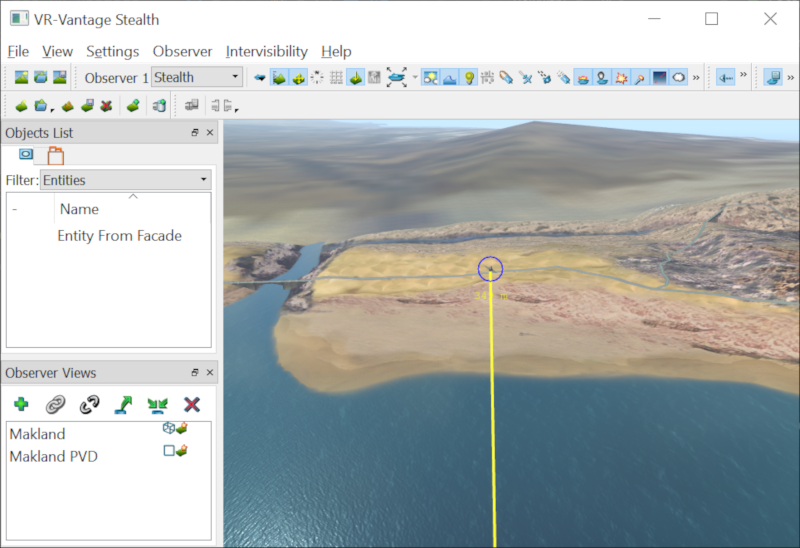800x548 pixels.
Task: Toggle the blue ocean wave icon
Action: [449, 78]
